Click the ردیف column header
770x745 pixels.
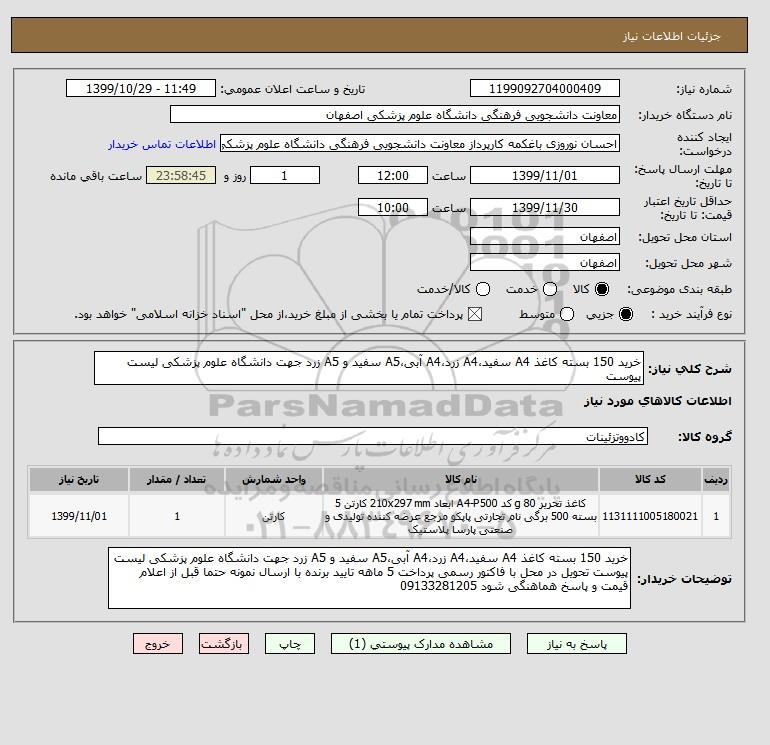[716, 479]
